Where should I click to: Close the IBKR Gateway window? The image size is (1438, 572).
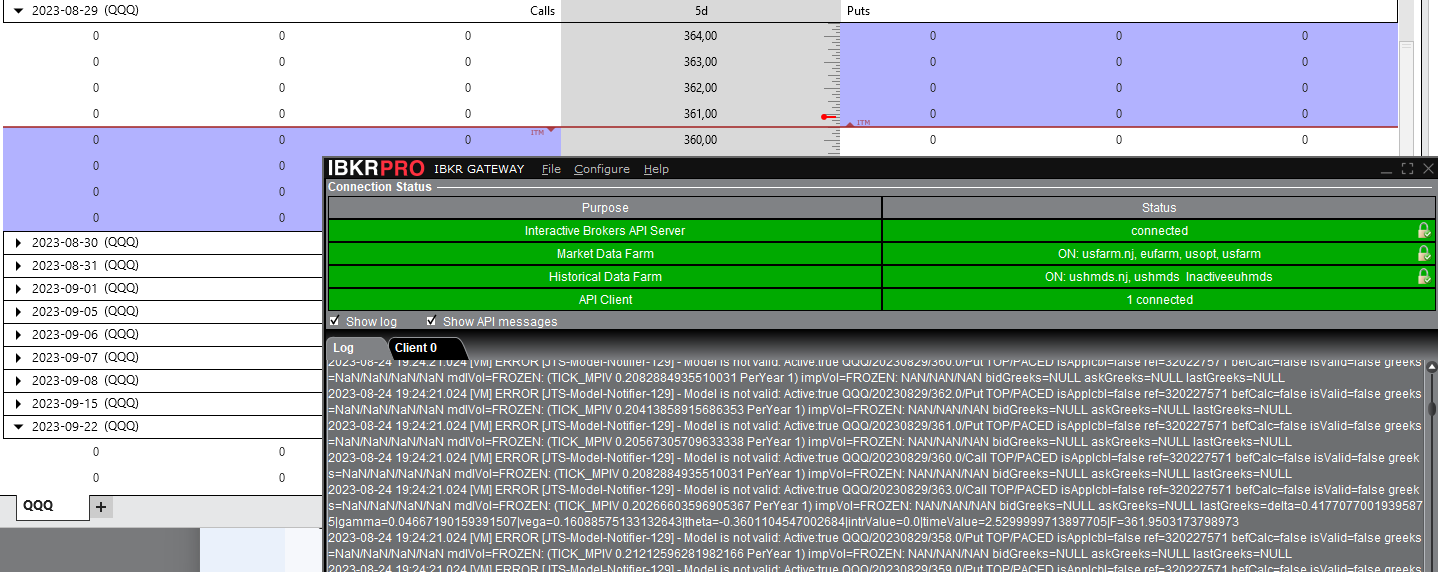point(1428,169)
